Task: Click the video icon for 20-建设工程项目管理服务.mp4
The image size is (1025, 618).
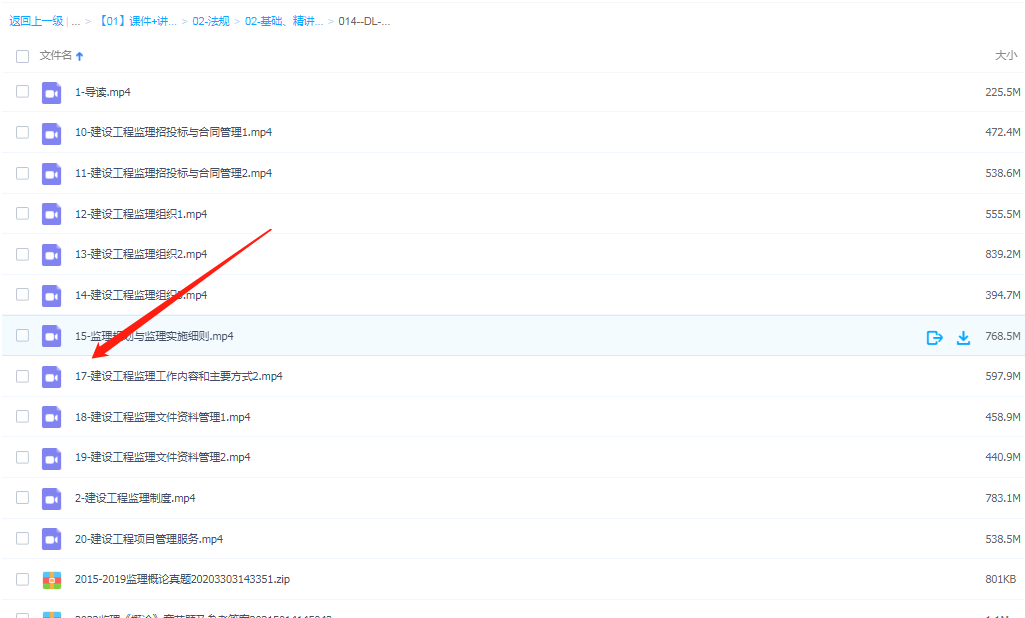Action: pyautogui.click(x=52, y=539)
